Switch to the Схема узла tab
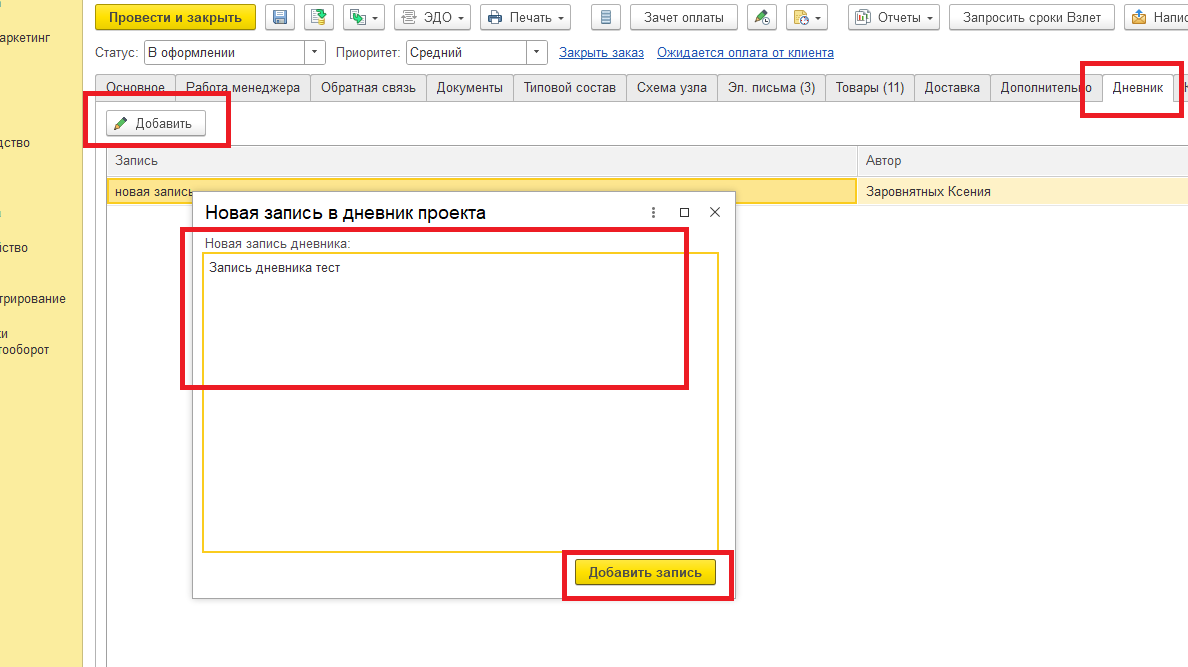The height and width of the screenshot is (667, 1188). point(672,88)
